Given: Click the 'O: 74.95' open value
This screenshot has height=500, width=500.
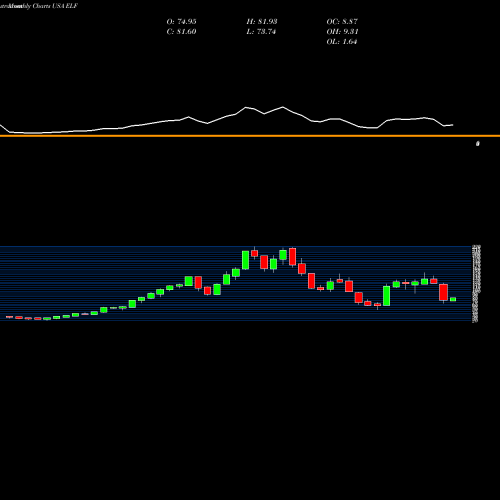Looking at the screenshot, I should [181, 22].
